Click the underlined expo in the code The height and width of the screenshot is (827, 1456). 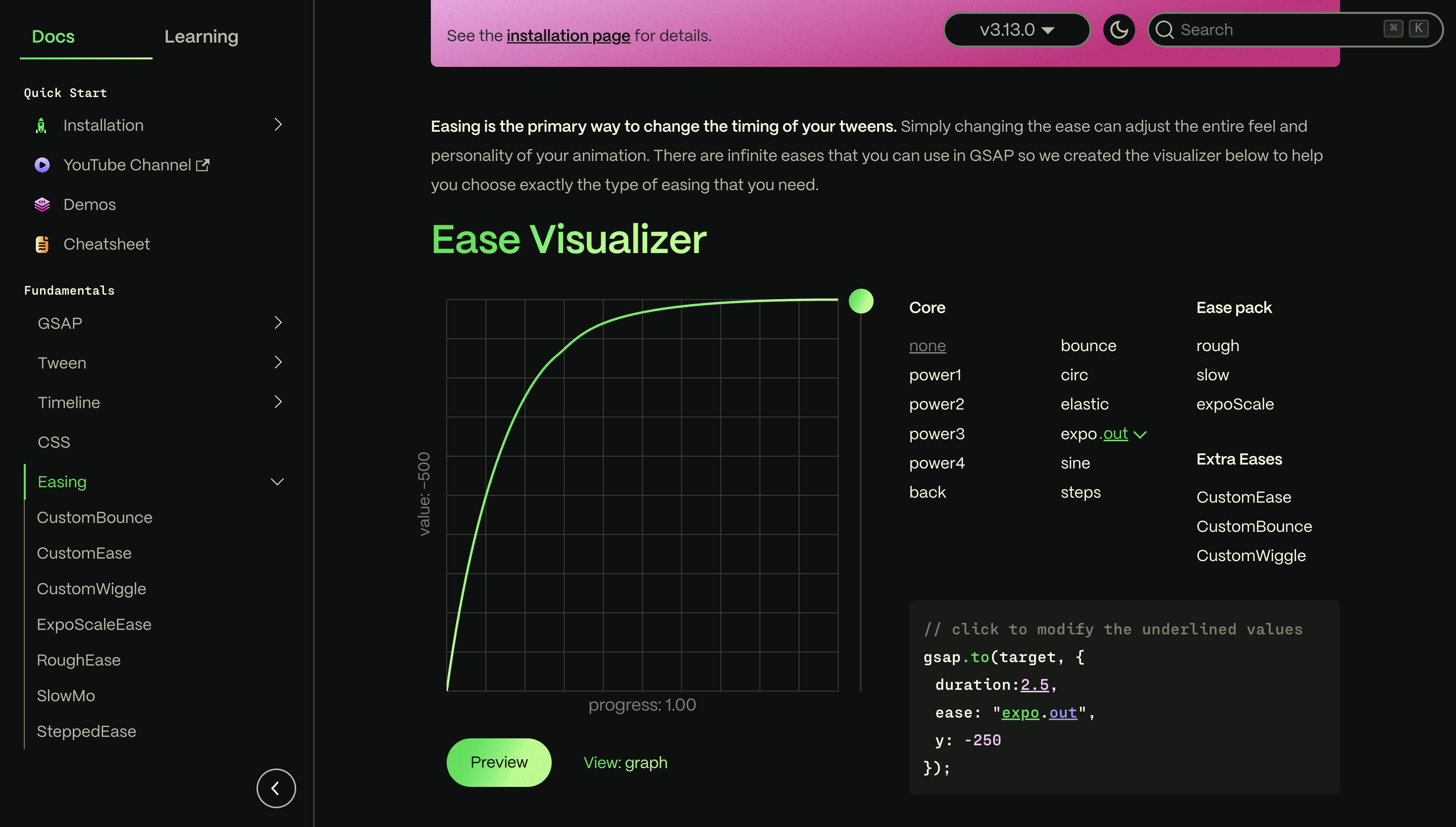(x=1020, y=713)
